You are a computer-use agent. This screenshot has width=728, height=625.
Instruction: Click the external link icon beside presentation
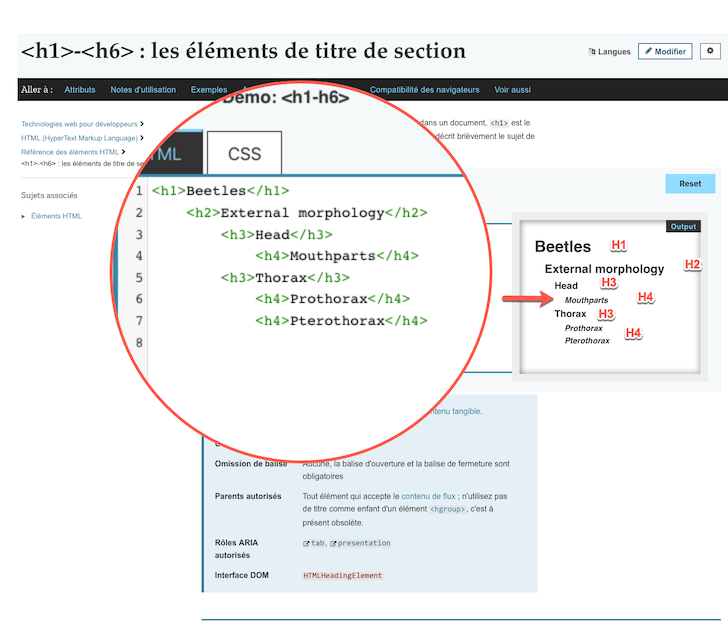tap(334, 543)
